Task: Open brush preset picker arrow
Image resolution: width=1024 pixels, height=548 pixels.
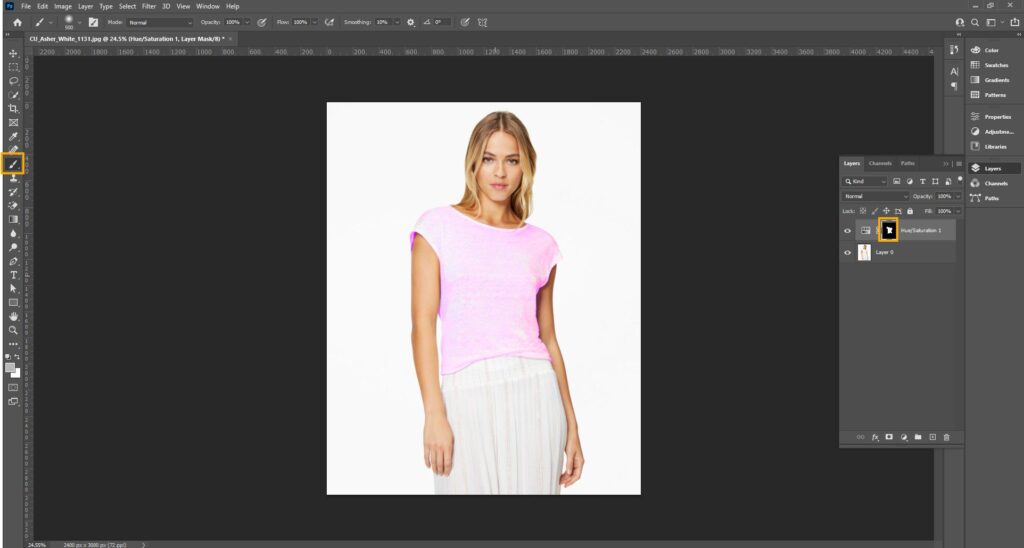Action: click(80, 22)
